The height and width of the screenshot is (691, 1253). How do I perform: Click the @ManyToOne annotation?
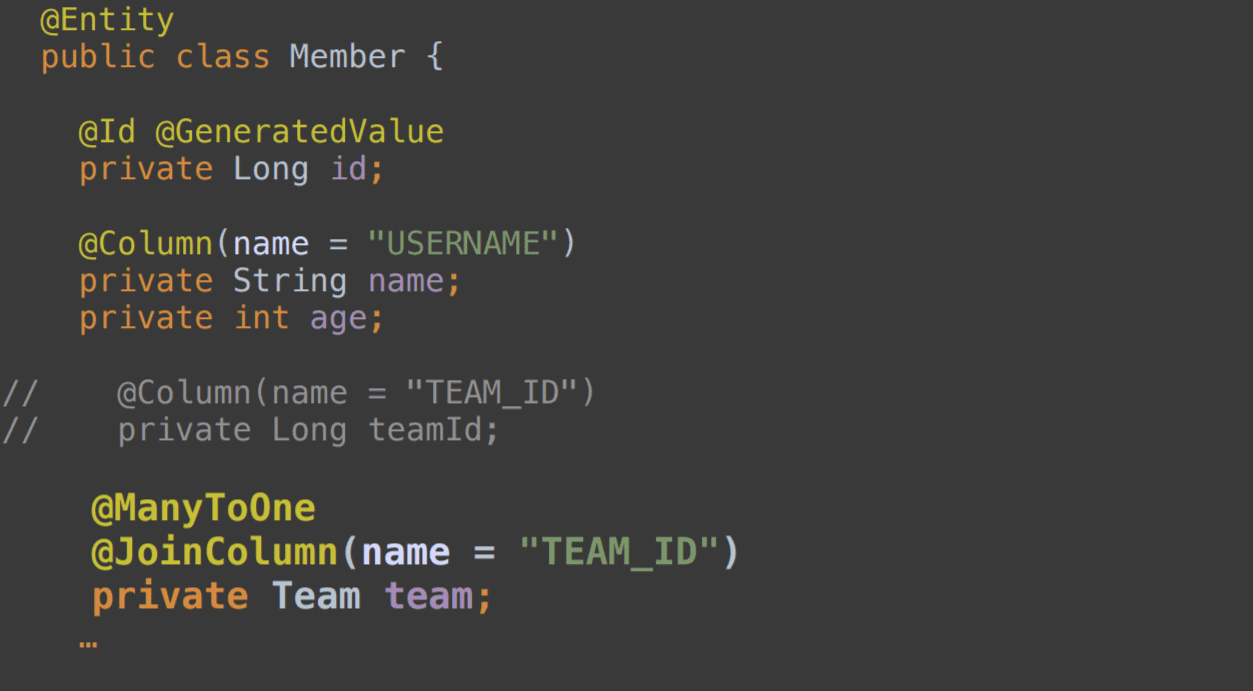click(x=203, y=508)
